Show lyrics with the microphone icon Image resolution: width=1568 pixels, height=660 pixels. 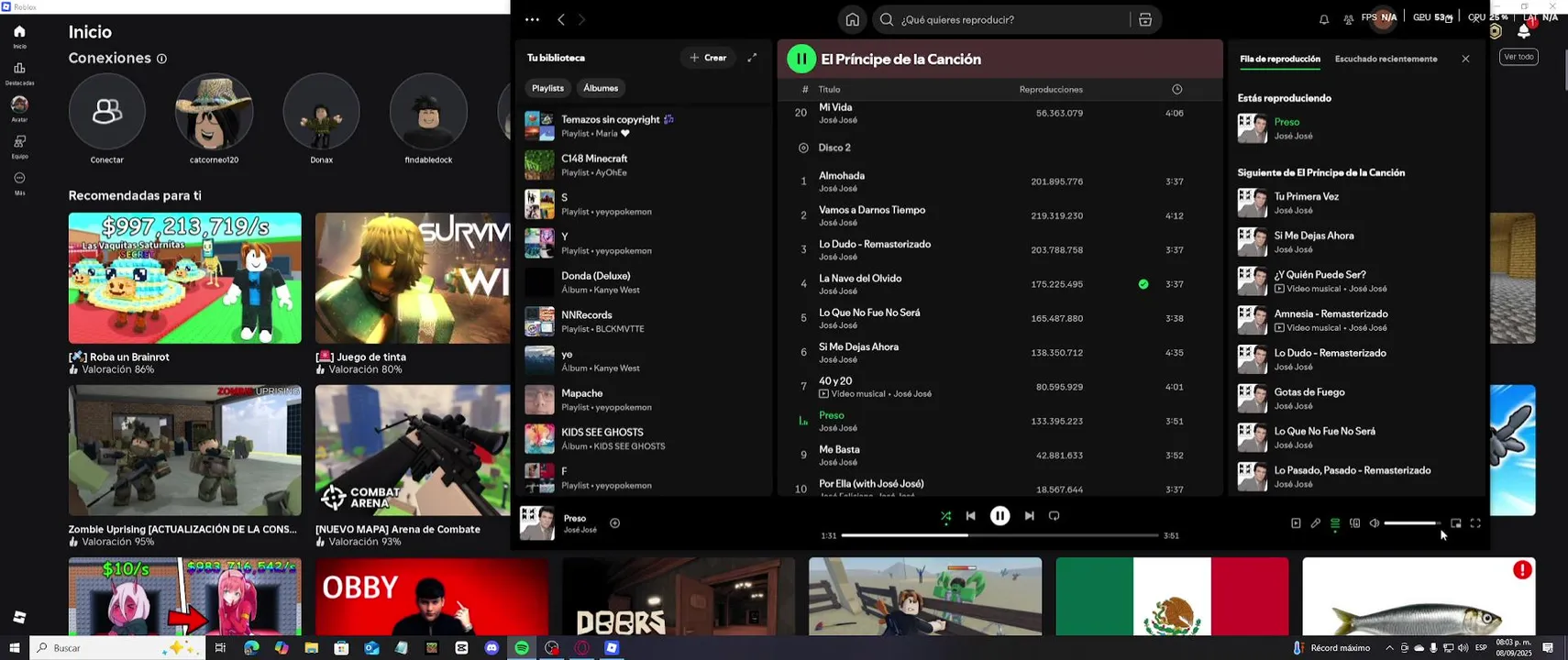pyautogui.click(x=1315, y=523)
